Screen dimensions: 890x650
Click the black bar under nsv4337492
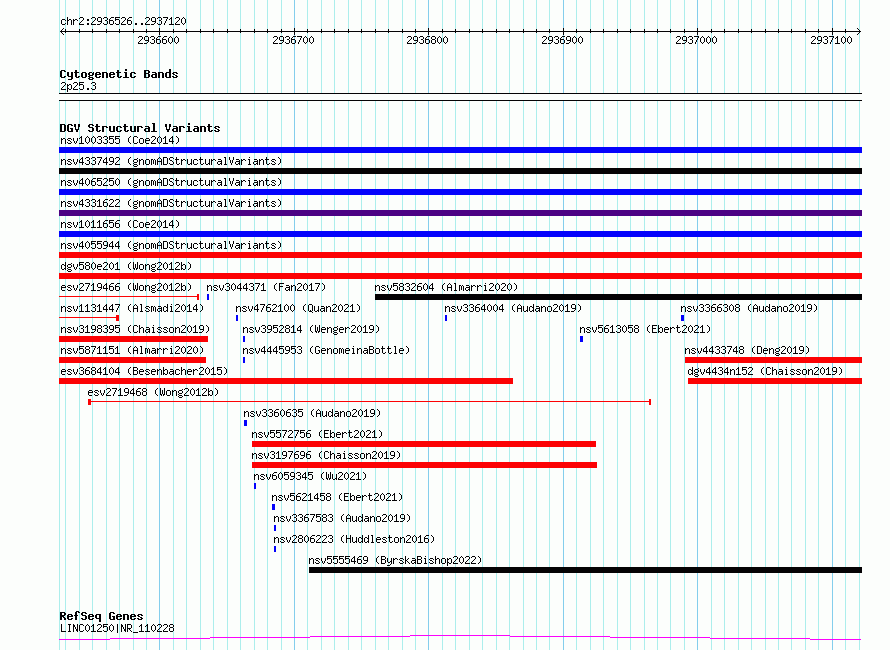[x=460, y=171]
